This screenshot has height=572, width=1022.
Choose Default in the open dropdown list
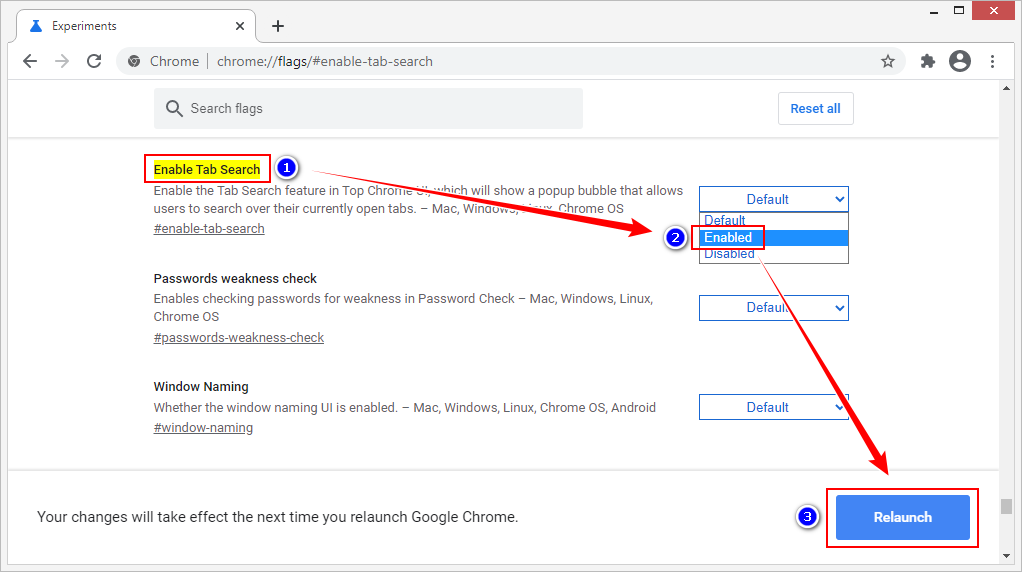tap(774, 220)
